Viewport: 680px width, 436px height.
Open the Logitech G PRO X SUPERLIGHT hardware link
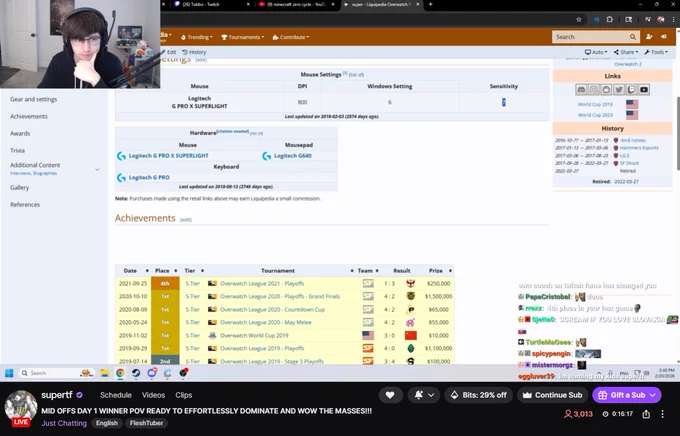[x=168, y=156]
